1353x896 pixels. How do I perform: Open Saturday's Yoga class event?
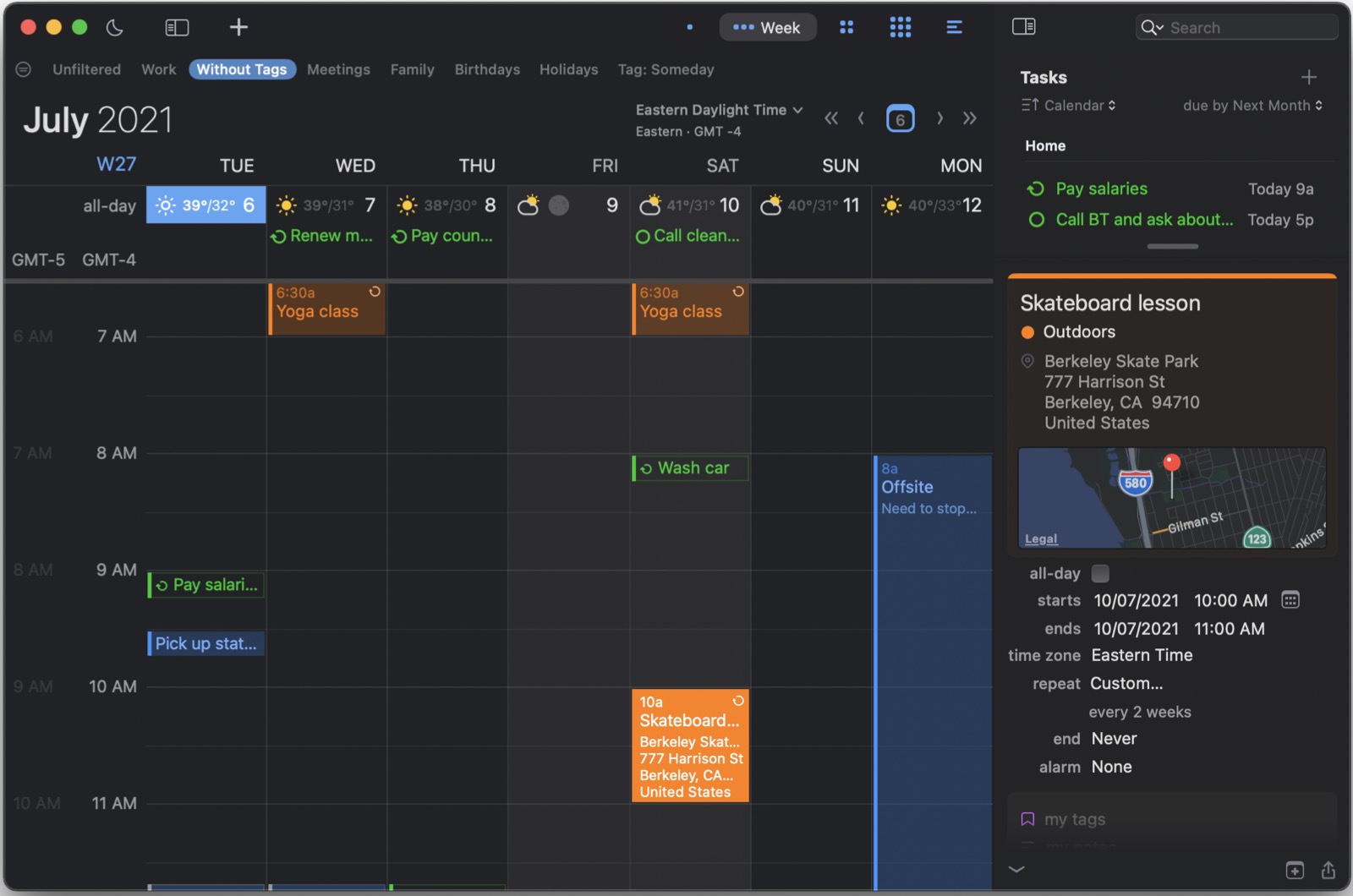click(x=690, y=309)
